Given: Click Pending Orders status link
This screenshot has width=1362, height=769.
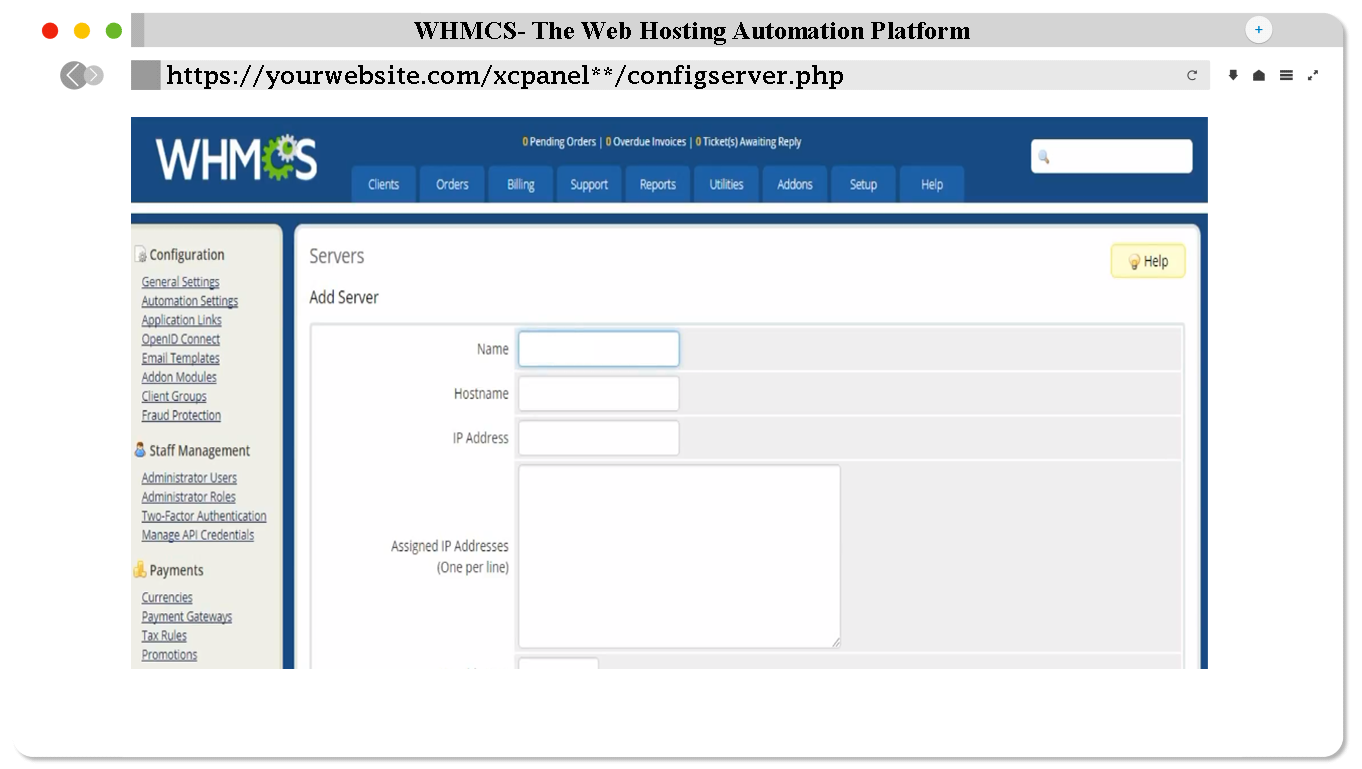Looking at the screenshot, I should (559, 142).
